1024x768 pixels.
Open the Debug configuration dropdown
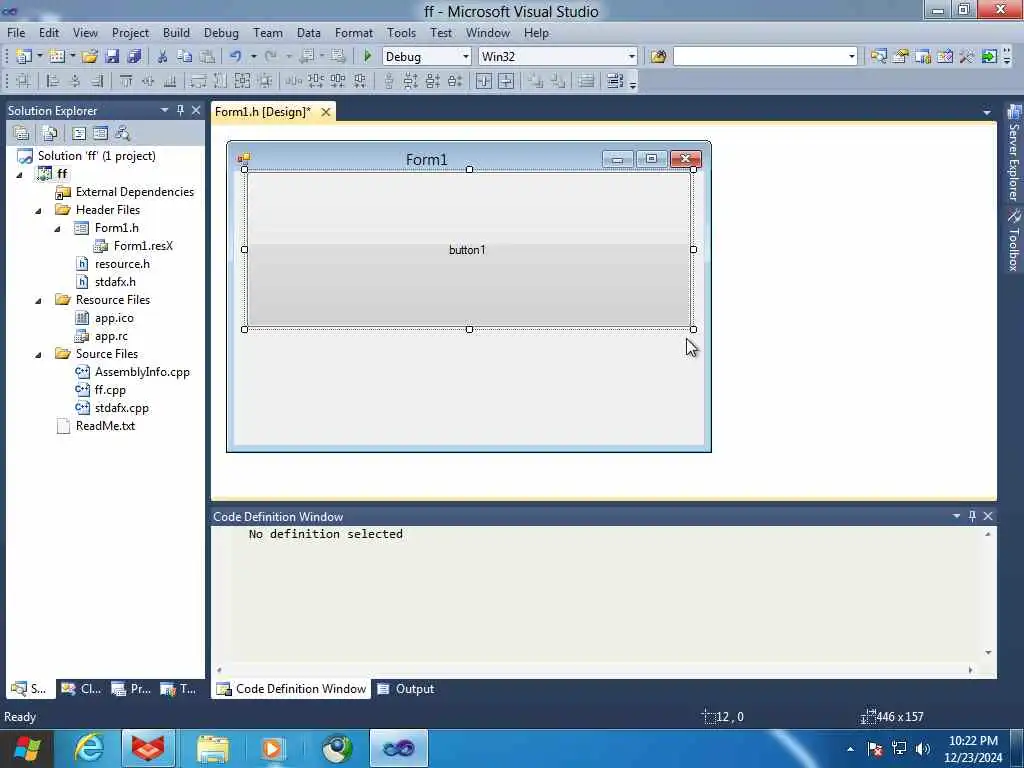tap(466, 57)
